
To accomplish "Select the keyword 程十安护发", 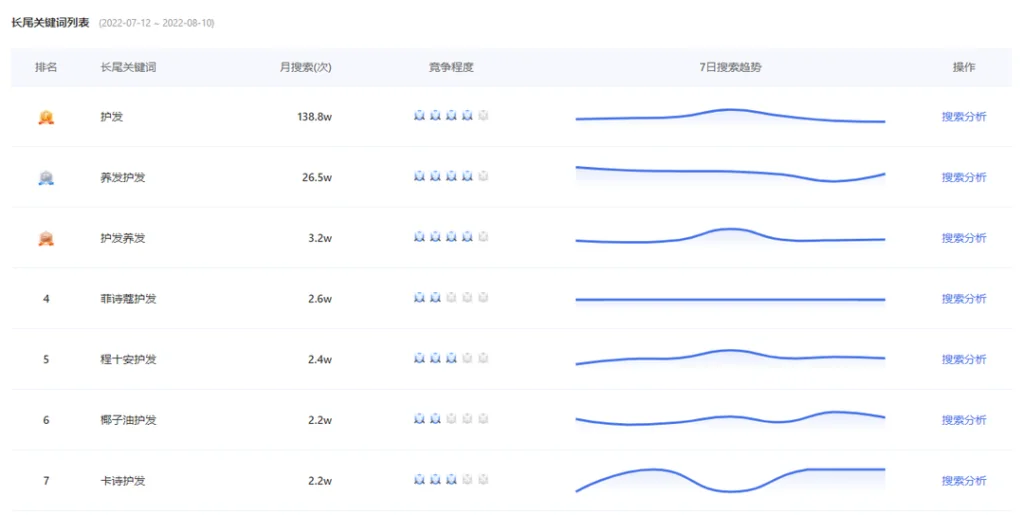I will (x=128, y=360).
